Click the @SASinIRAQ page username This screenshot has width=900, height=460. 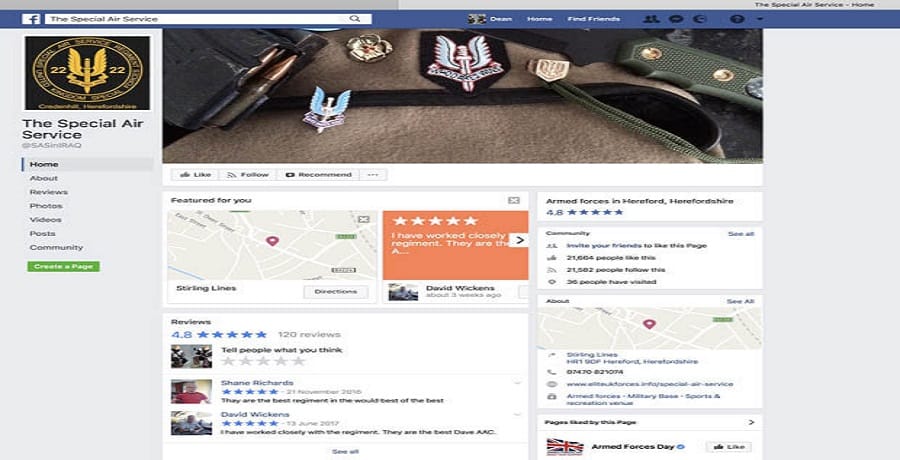52,146
